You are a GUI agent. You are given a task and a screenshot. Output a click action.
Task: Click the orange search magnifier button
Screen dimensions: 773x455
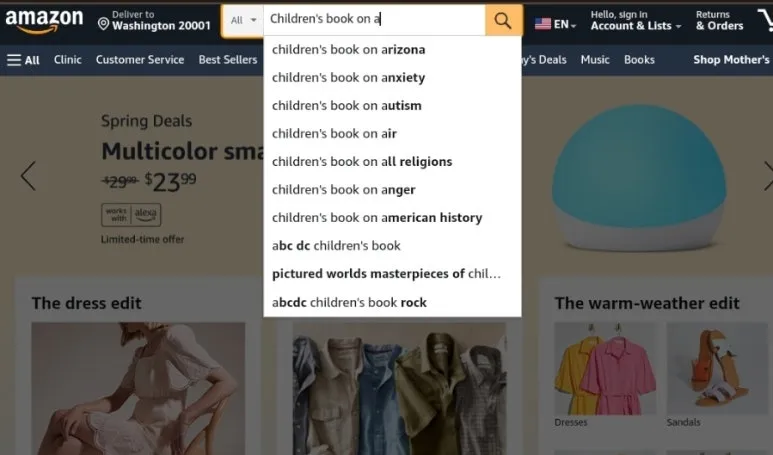tap(503, 20)
